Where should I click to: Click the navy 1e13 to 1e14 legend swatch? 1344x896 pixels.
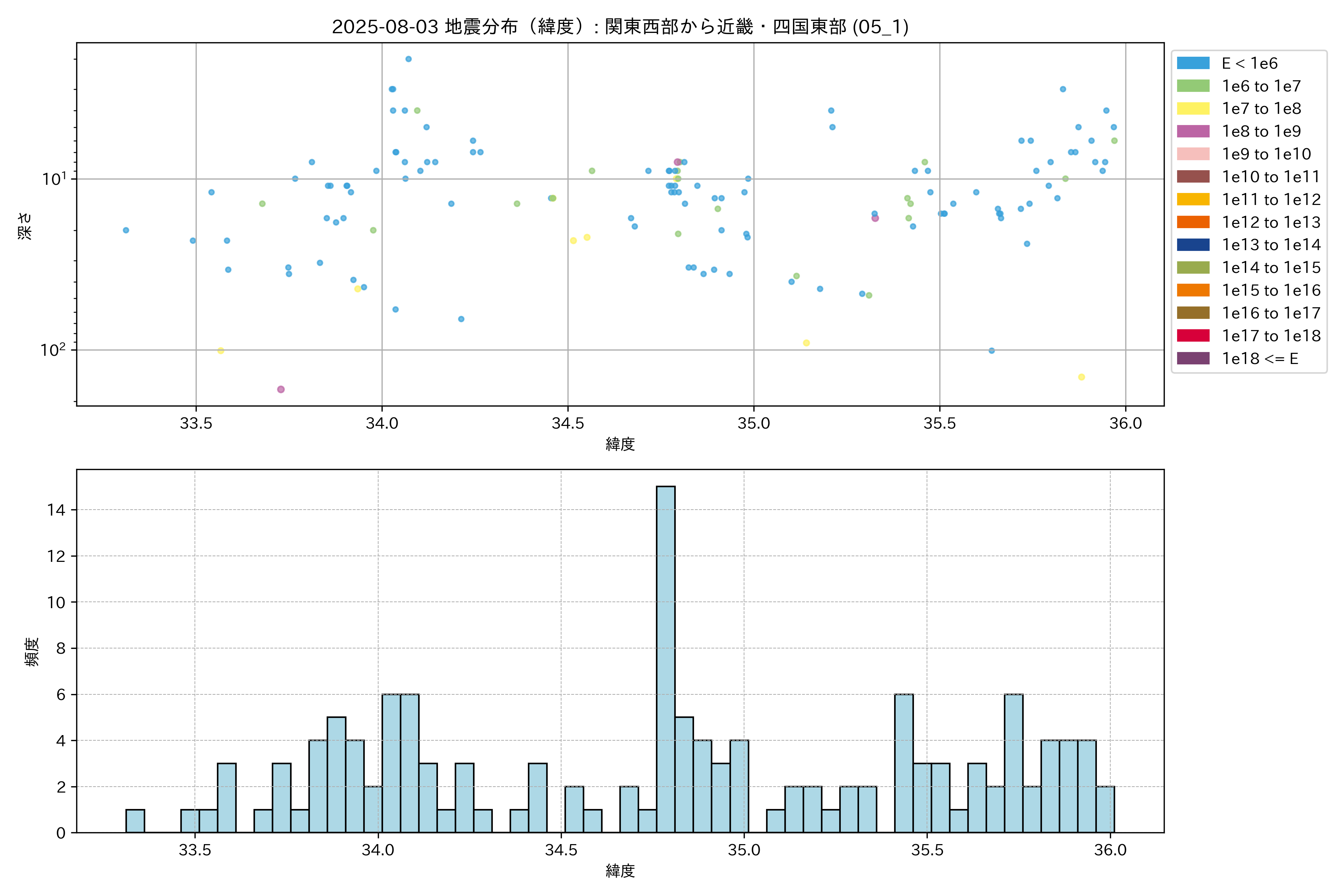click(x=1193, y=245)
